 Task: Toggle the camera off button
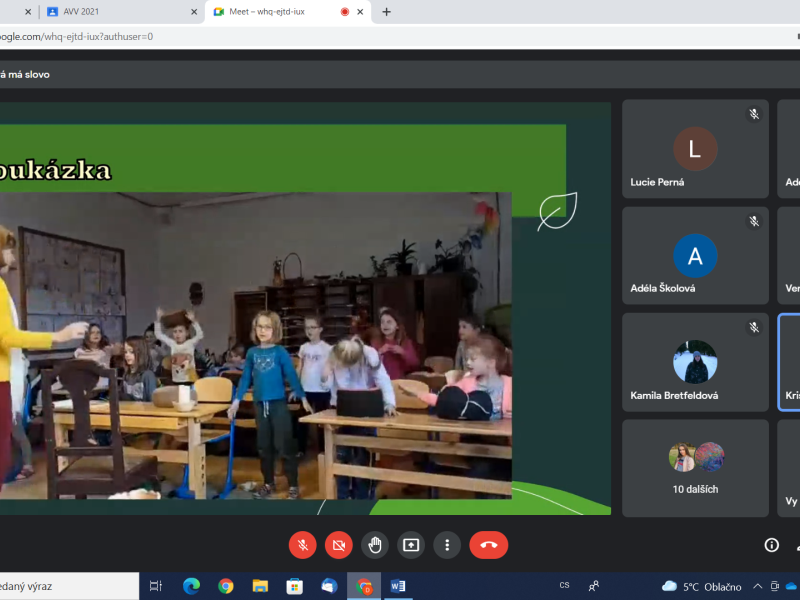pos(339,545)
